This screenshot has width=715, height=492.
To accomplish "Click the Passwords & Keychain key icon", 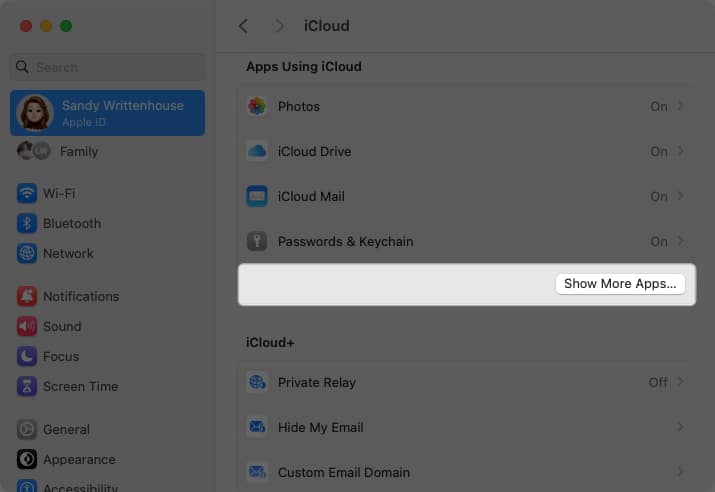I will pyautogui.click(x=257, y=241).
